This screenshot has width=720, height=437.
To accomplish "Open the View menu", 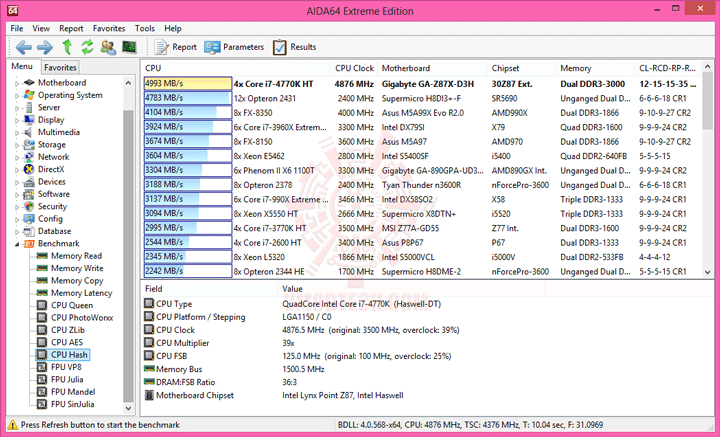I will pyautogui.click(x=41, y=28).
